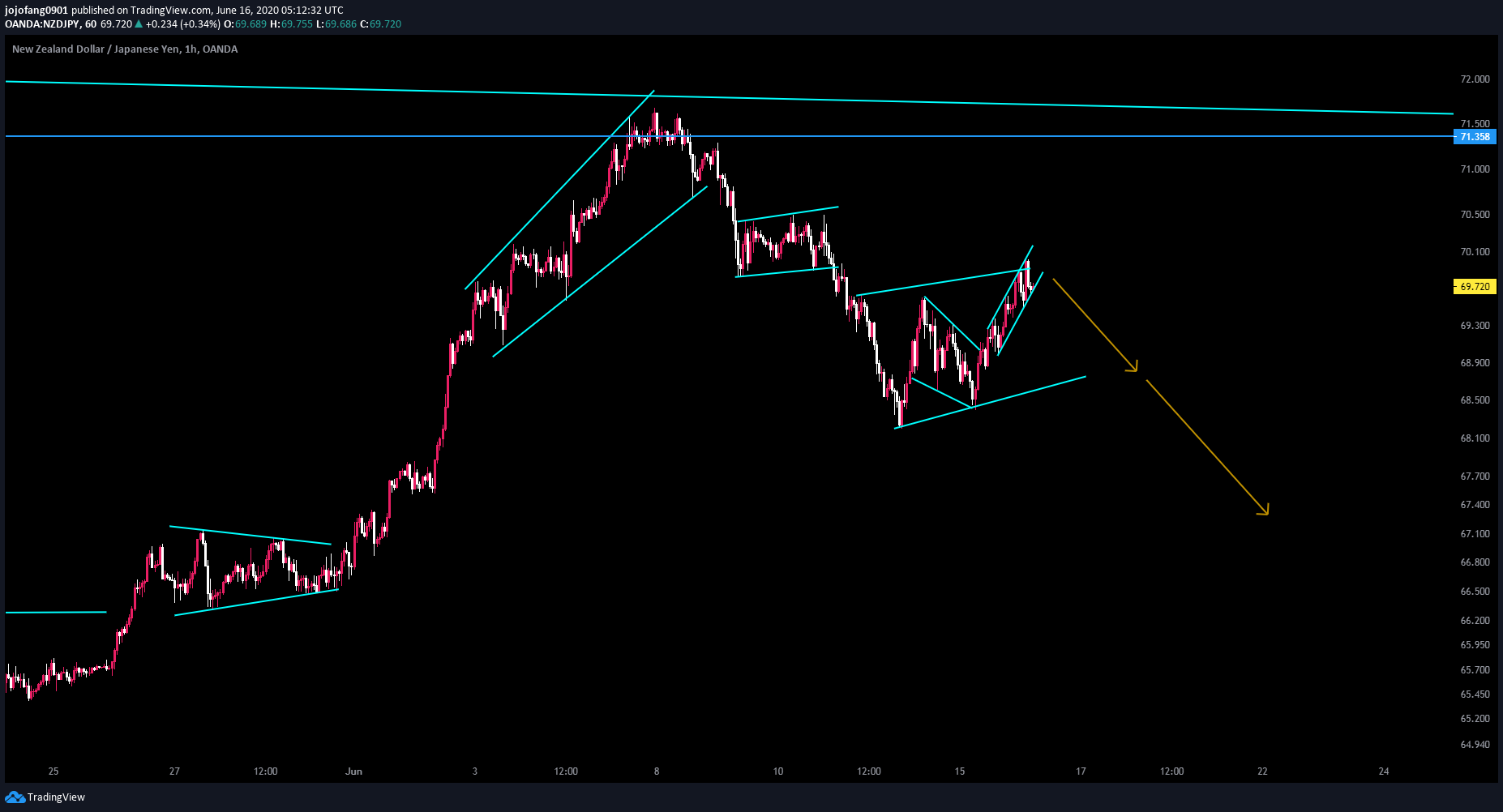This screenshot has width=1503, height=812.
Task: Click the 65.950 price axis label
Action: click(1475, 646)
